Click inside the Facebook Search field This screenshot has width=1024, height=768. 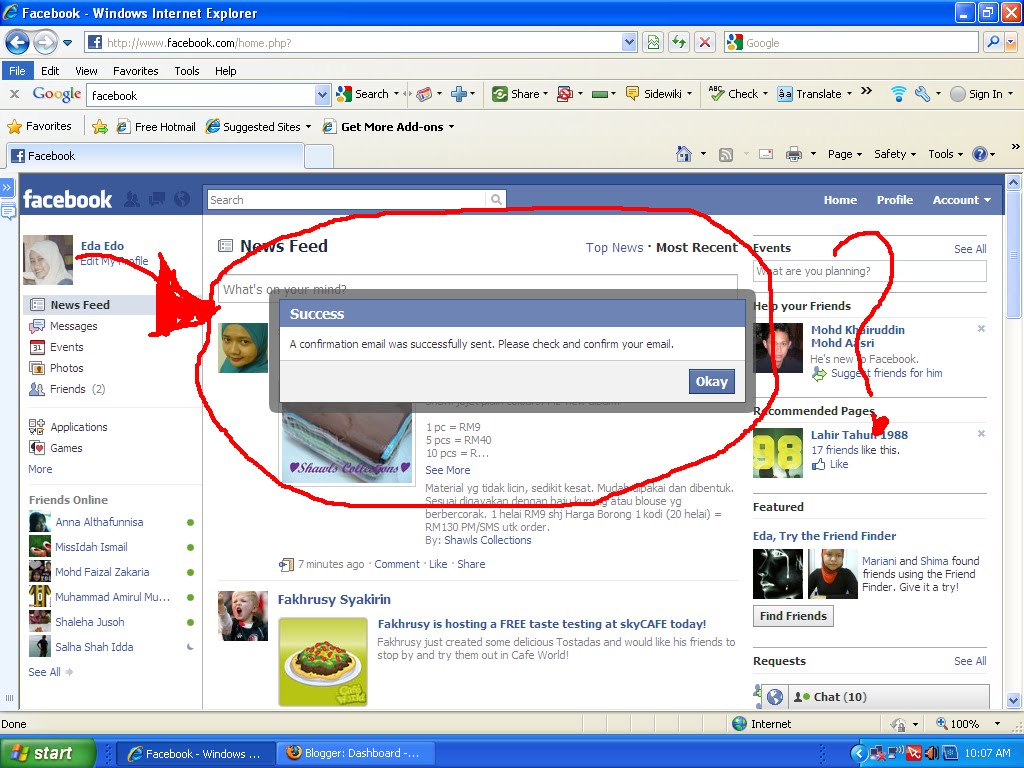pos(347,200)
